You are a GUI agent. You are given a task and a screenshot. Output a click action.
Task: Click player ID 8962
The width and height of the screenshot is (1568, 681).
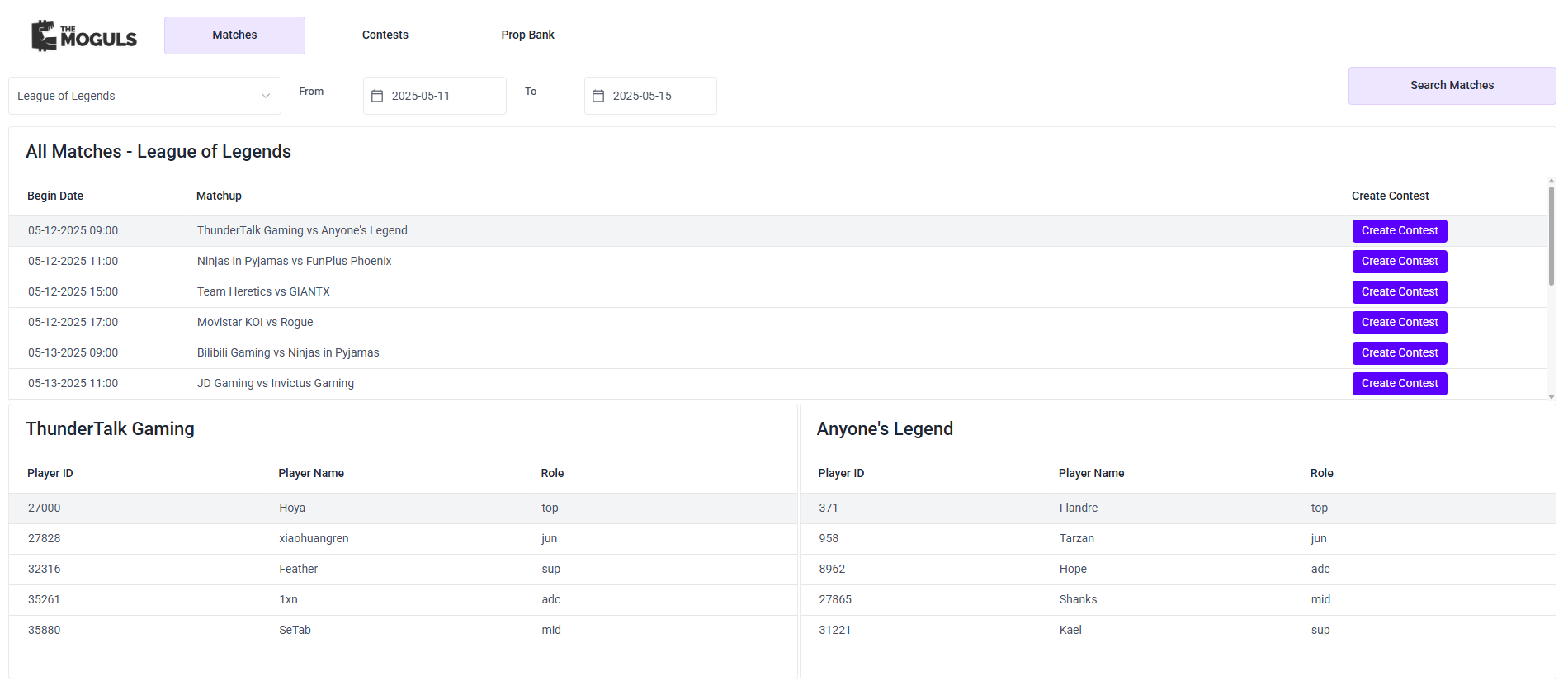click(x=832, y=570)
